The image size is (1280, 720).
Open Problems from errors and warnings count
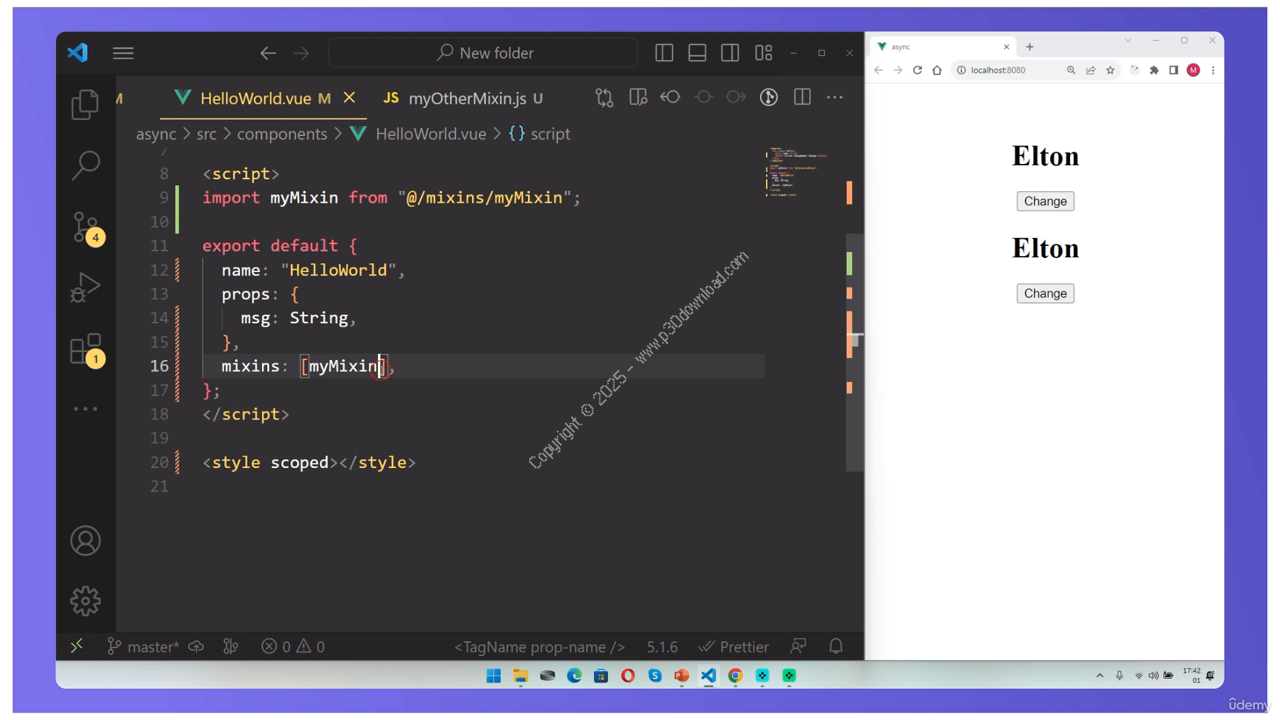(x=293, y=647)
